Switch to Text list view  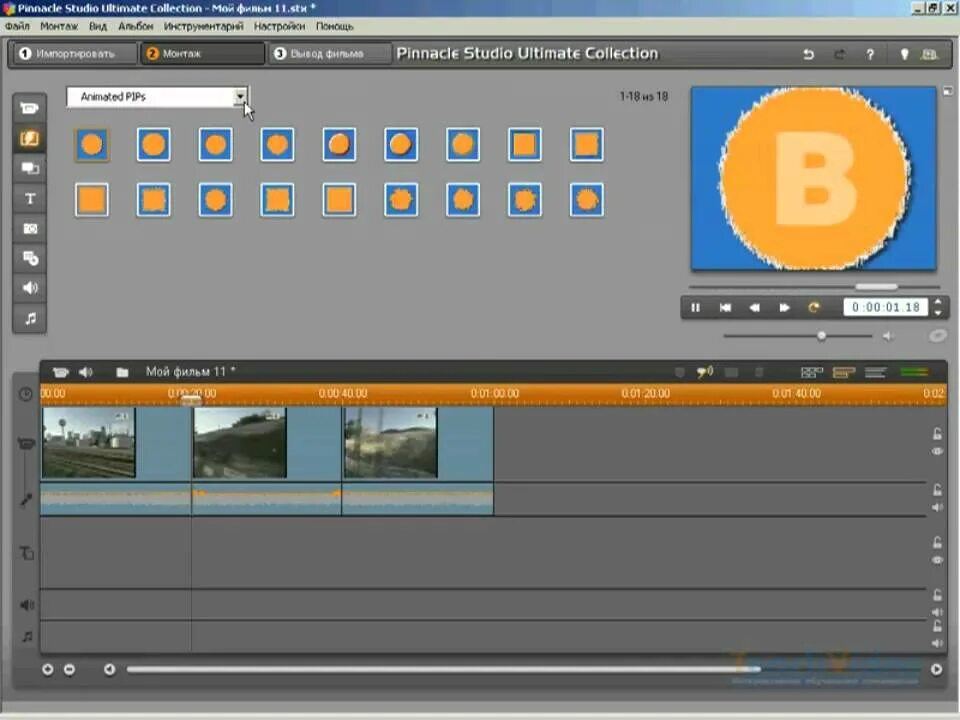point(876,372)
